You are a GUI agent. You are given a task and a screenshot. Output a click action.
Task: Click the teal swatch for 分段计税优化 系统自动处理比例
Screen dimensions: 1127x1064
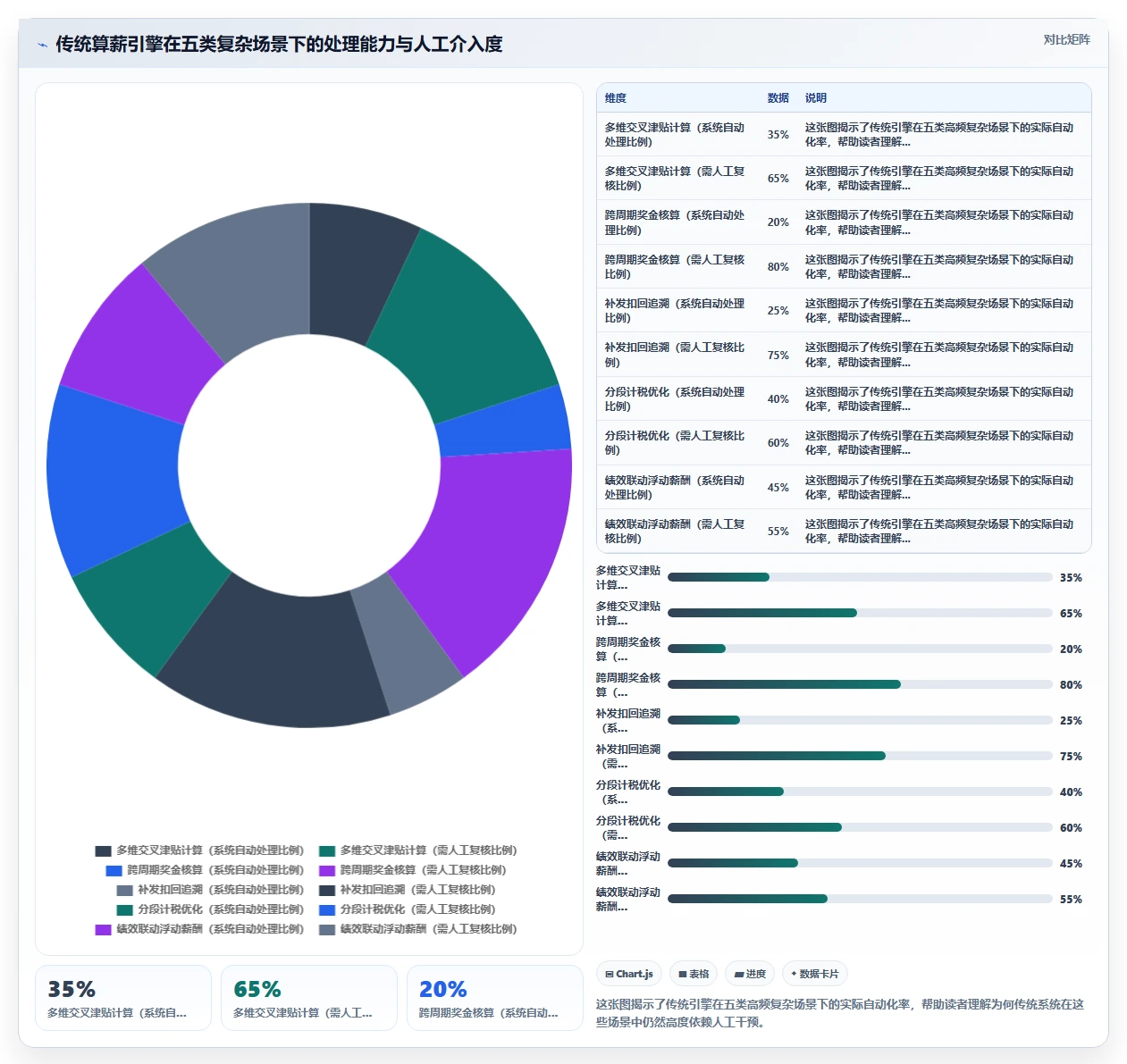tap(124, 909)
